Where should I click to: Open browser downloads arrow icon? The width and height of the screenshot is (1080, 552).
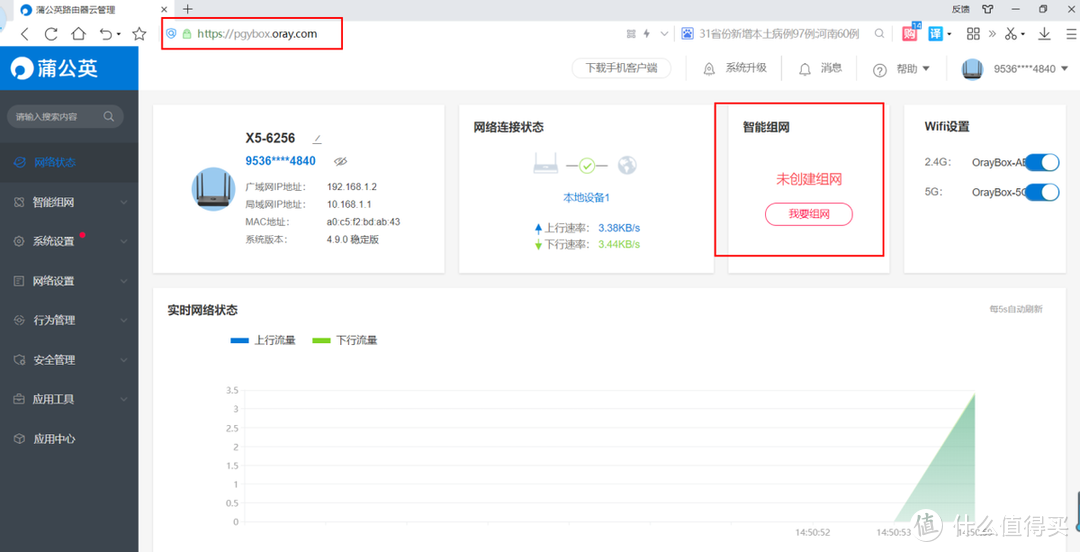(x=1044, y=33)
